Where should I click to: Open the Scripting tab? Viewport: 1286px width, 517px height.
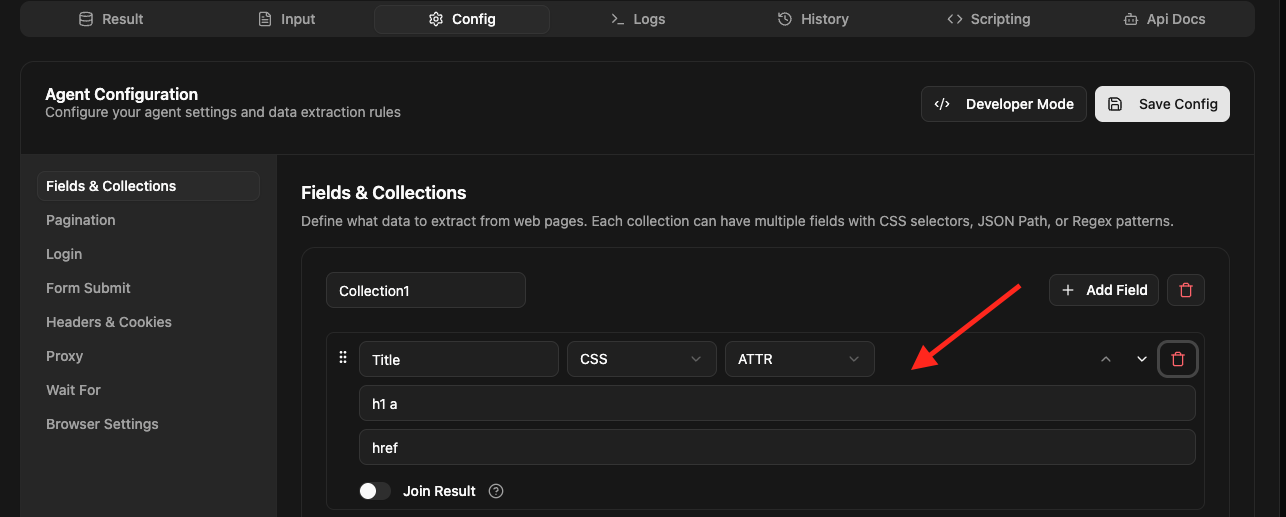tap(988, 19)
